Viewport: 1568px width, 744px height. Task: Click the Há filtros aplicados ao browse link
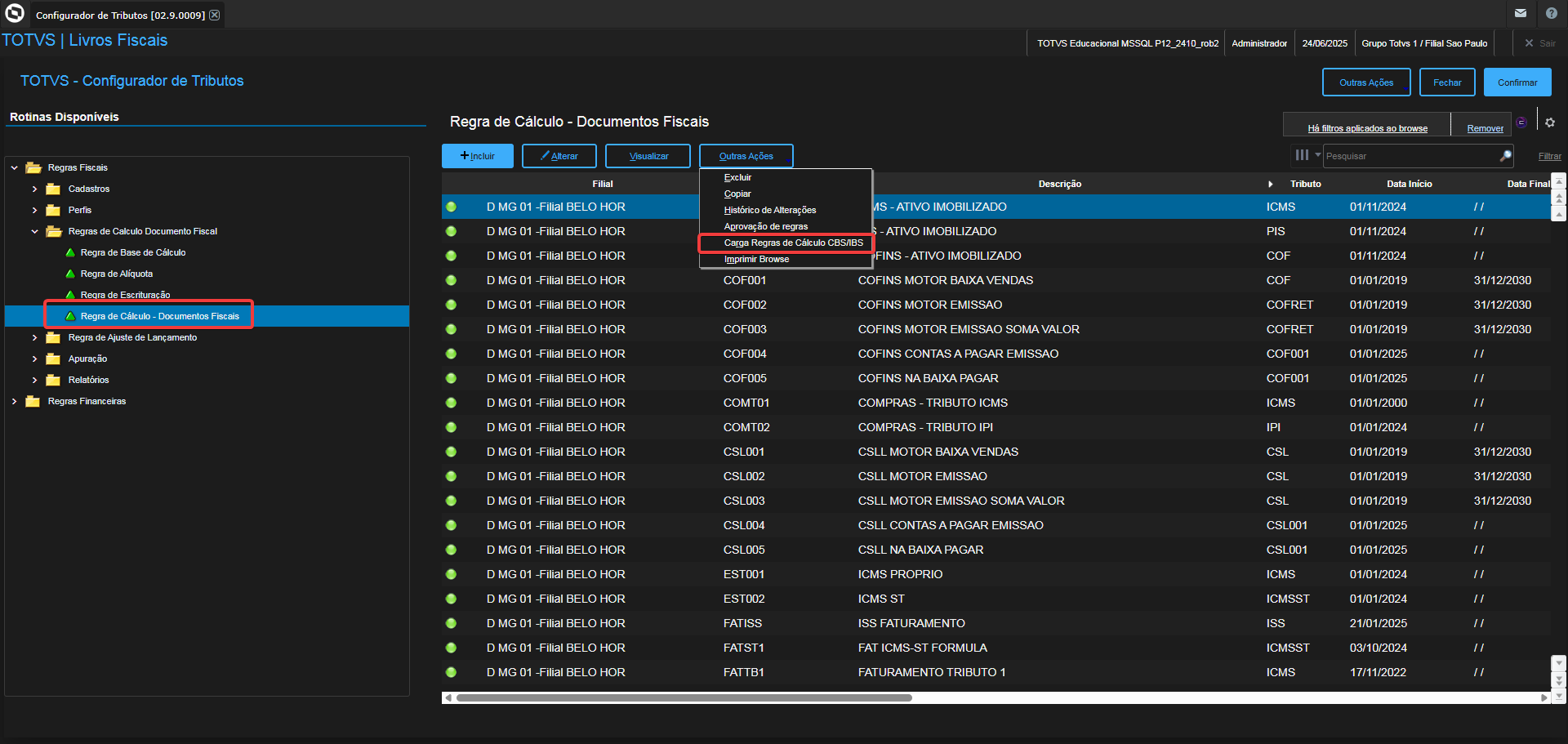point(1367,128)
